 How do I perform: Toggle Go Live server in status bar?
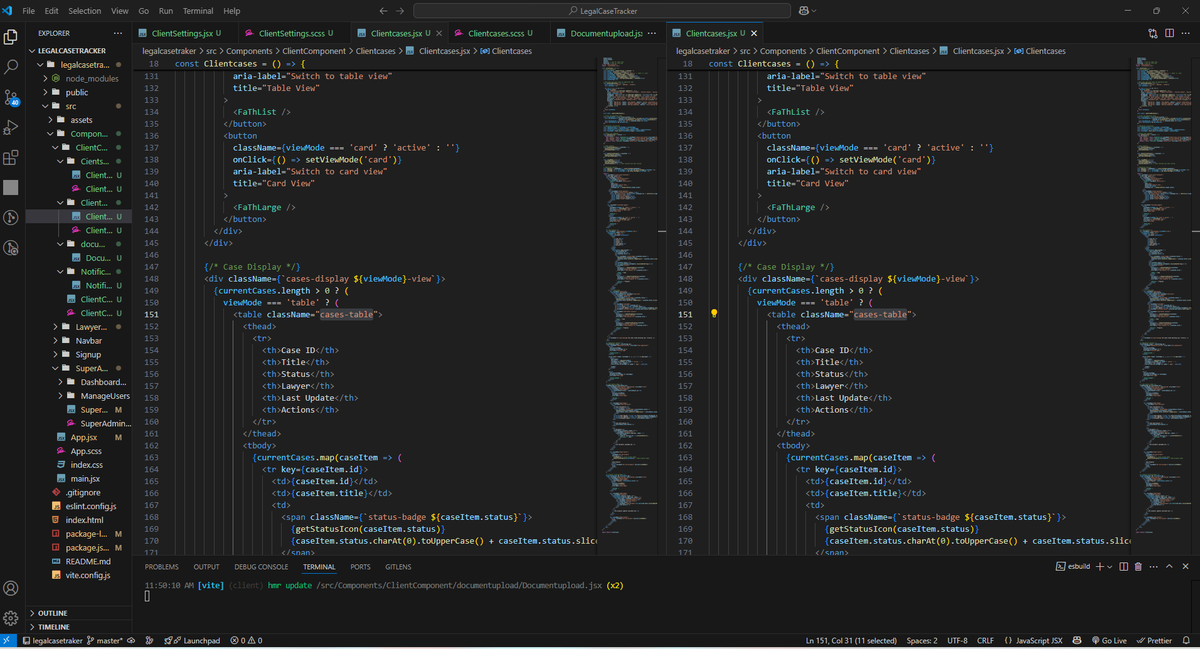click(1109, 640)
